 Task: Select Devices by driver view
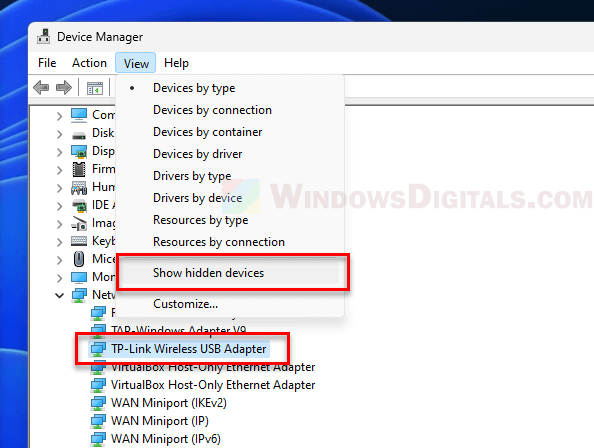(x=230, y=154)
